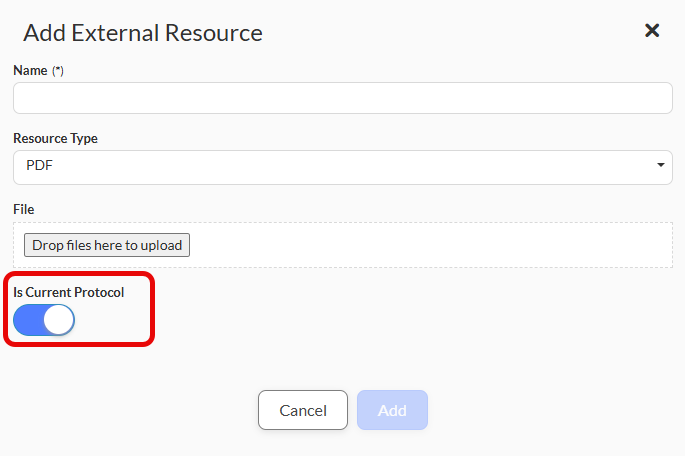
Task: Select the PDF value in combo box
Action: coord(39,165)
